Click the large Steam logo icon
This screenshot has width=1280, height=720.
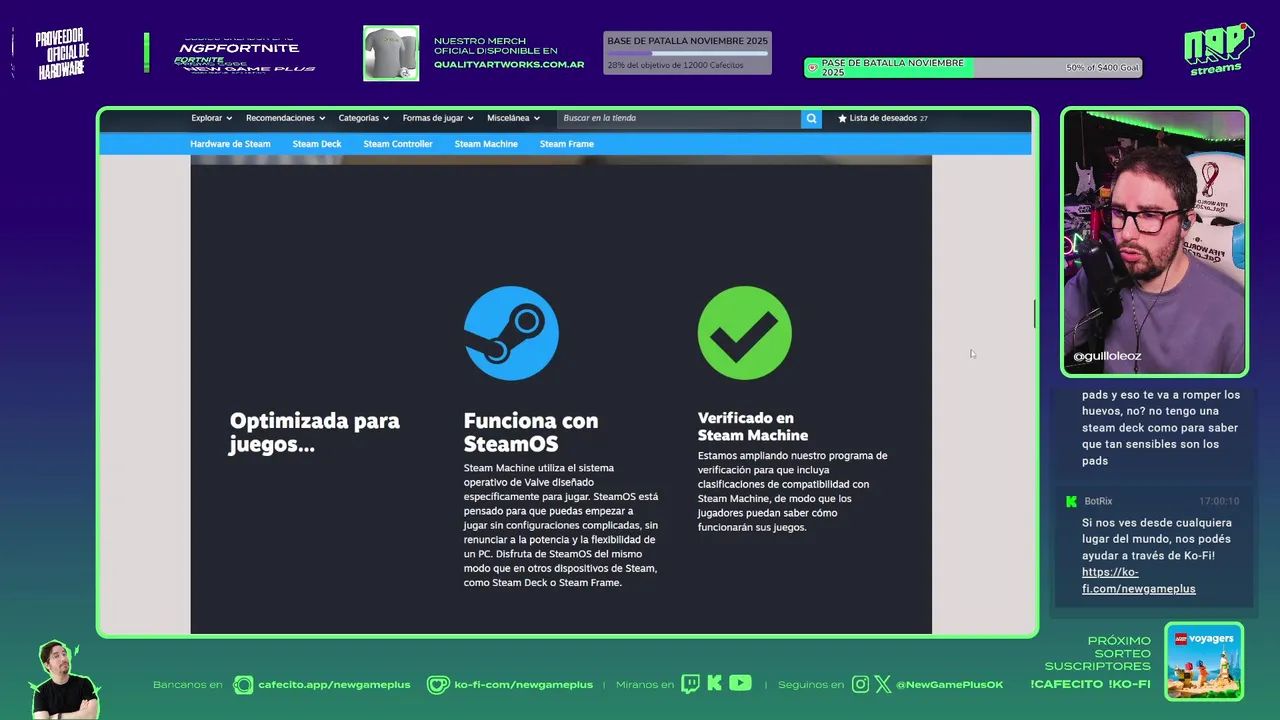511,333
